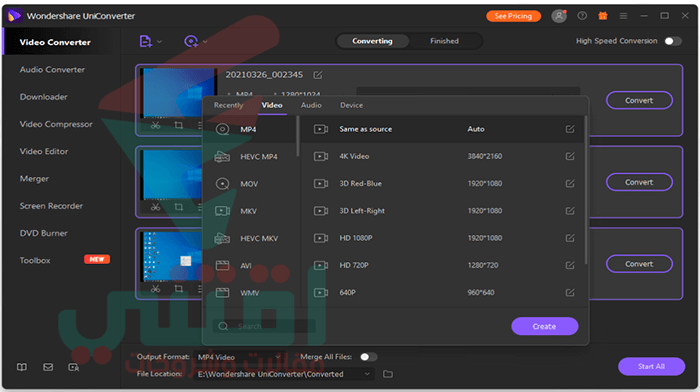Edit the 640P preset
The image size is (700, 392).
click(x=570, y=292)
